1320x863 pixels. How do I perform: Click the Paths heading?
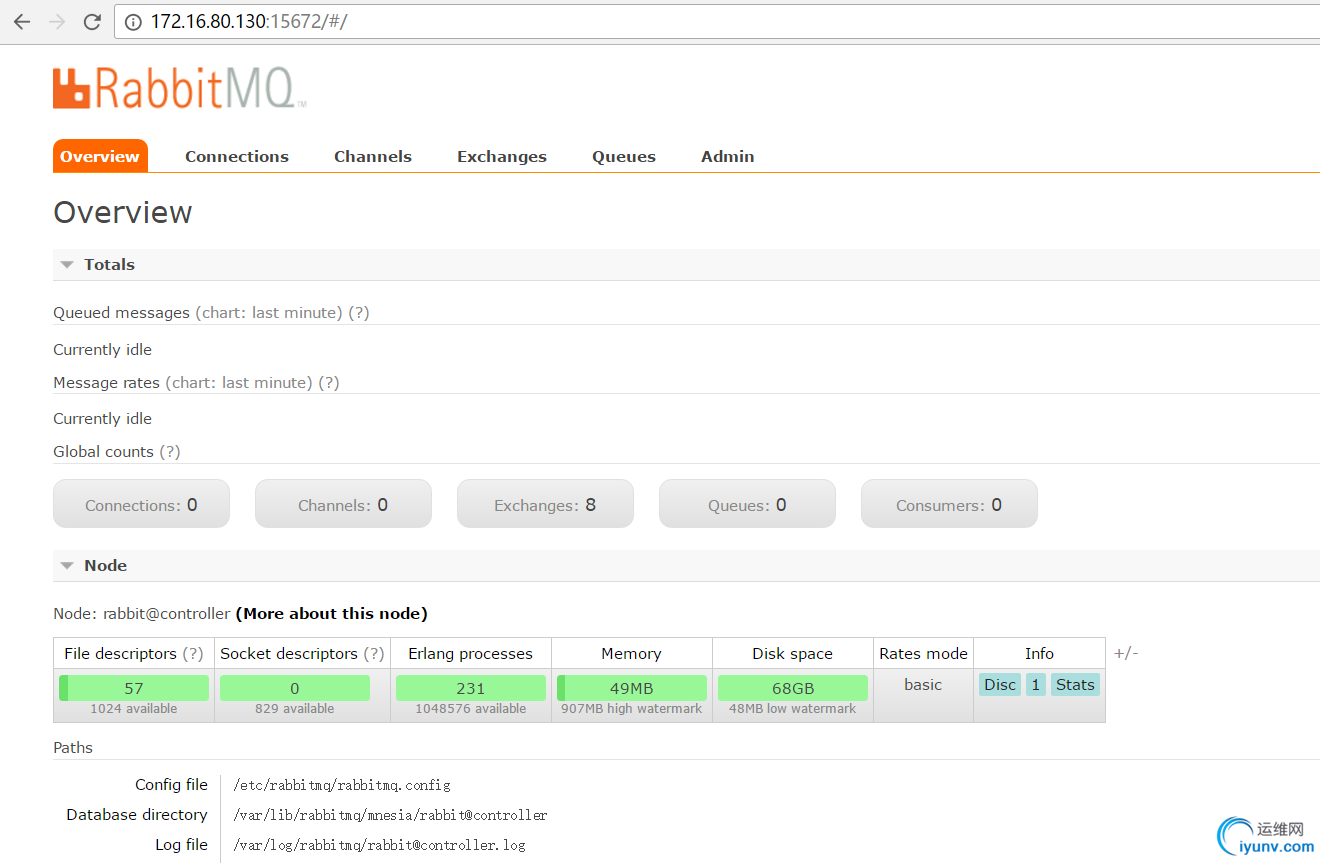click(x=73, y=748)
